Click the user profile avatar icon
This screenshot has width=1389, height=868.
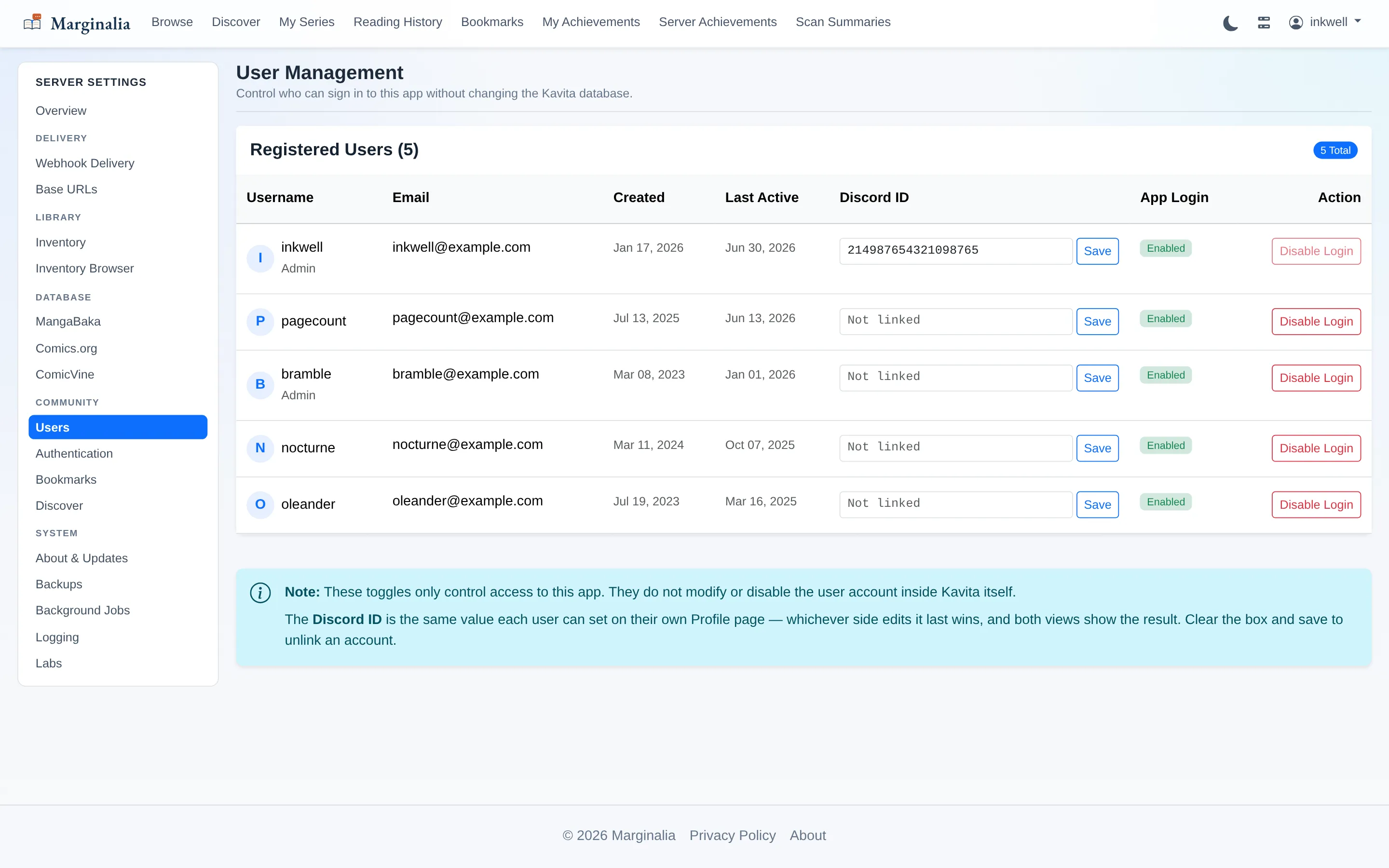[x=1295, y=22]
